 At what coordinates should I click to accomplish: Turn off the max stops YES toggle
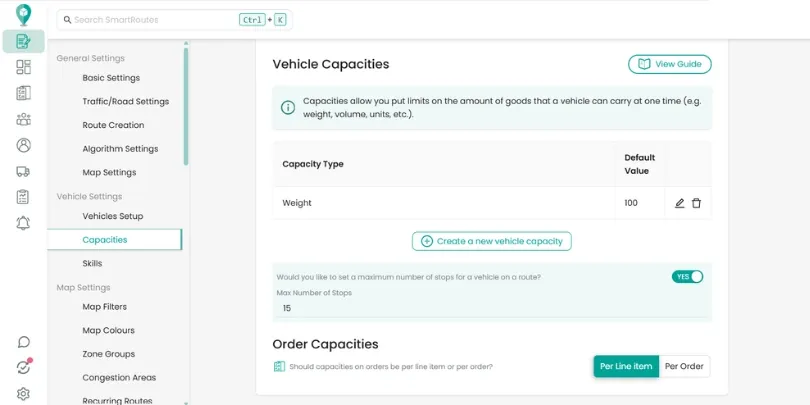[687, 277]
